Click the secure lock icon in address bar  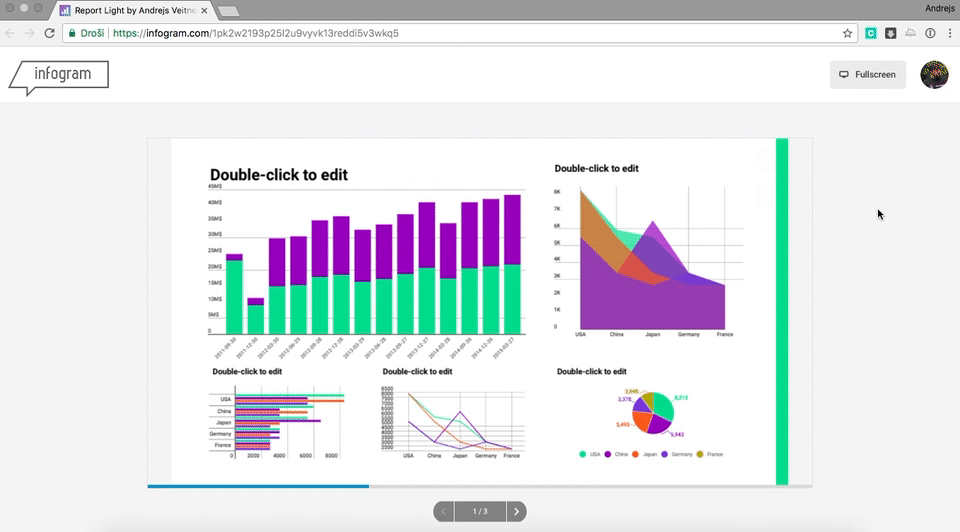72,33
